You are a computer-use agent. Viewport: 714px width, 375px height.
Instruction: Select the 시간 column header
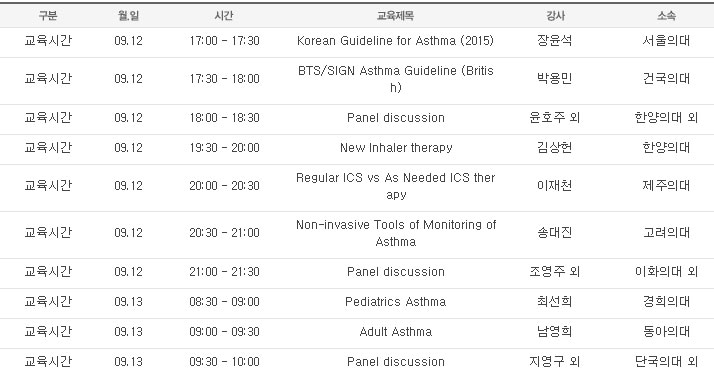(224, 16)
